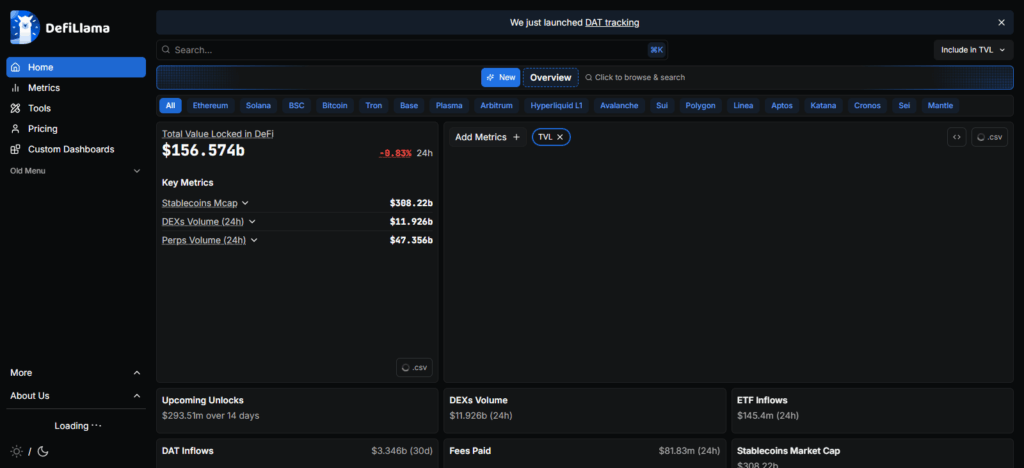Download chart data as .csv

coord(989,137)
